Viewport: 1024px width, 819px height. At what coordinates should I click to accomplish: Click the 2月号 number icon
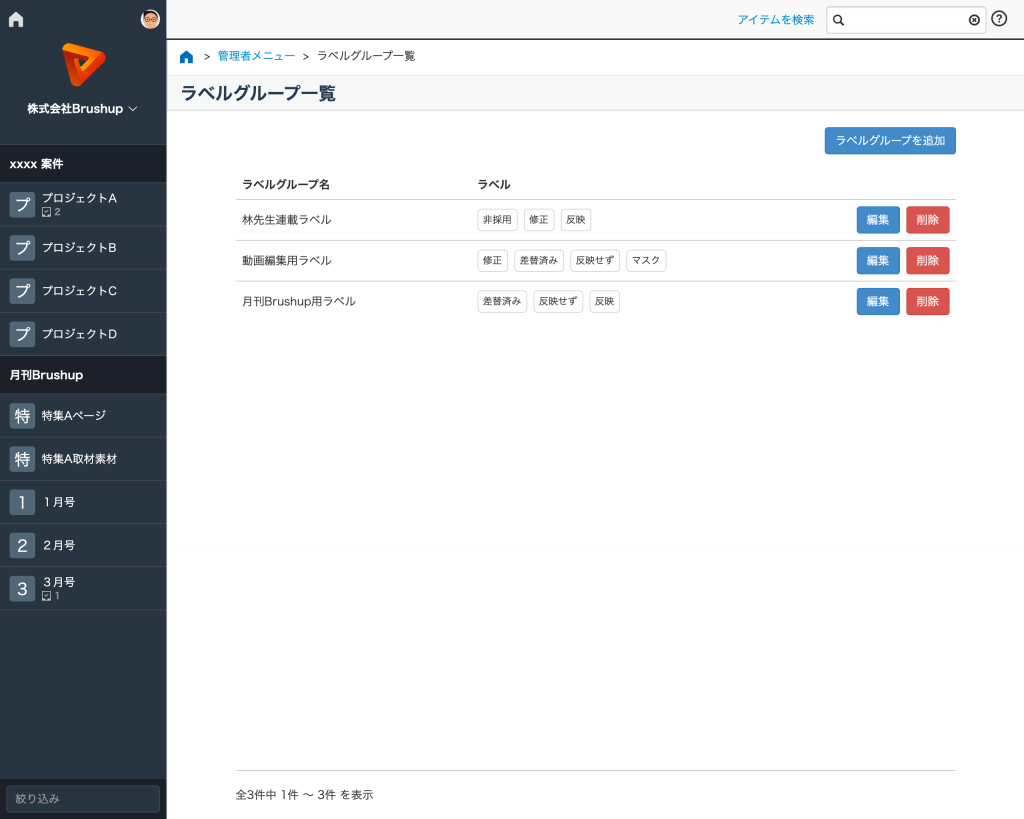22,545
